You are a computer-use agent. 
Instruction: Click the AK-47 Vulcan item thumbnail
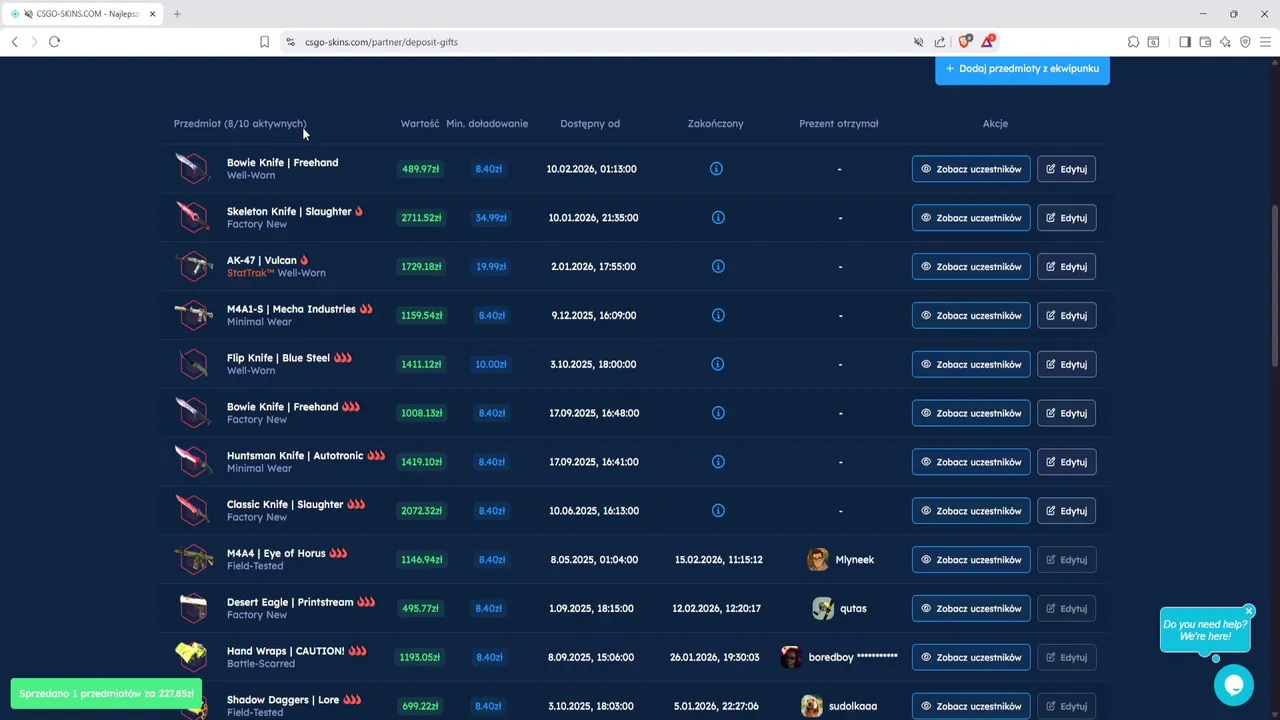[x=192, y=266]
